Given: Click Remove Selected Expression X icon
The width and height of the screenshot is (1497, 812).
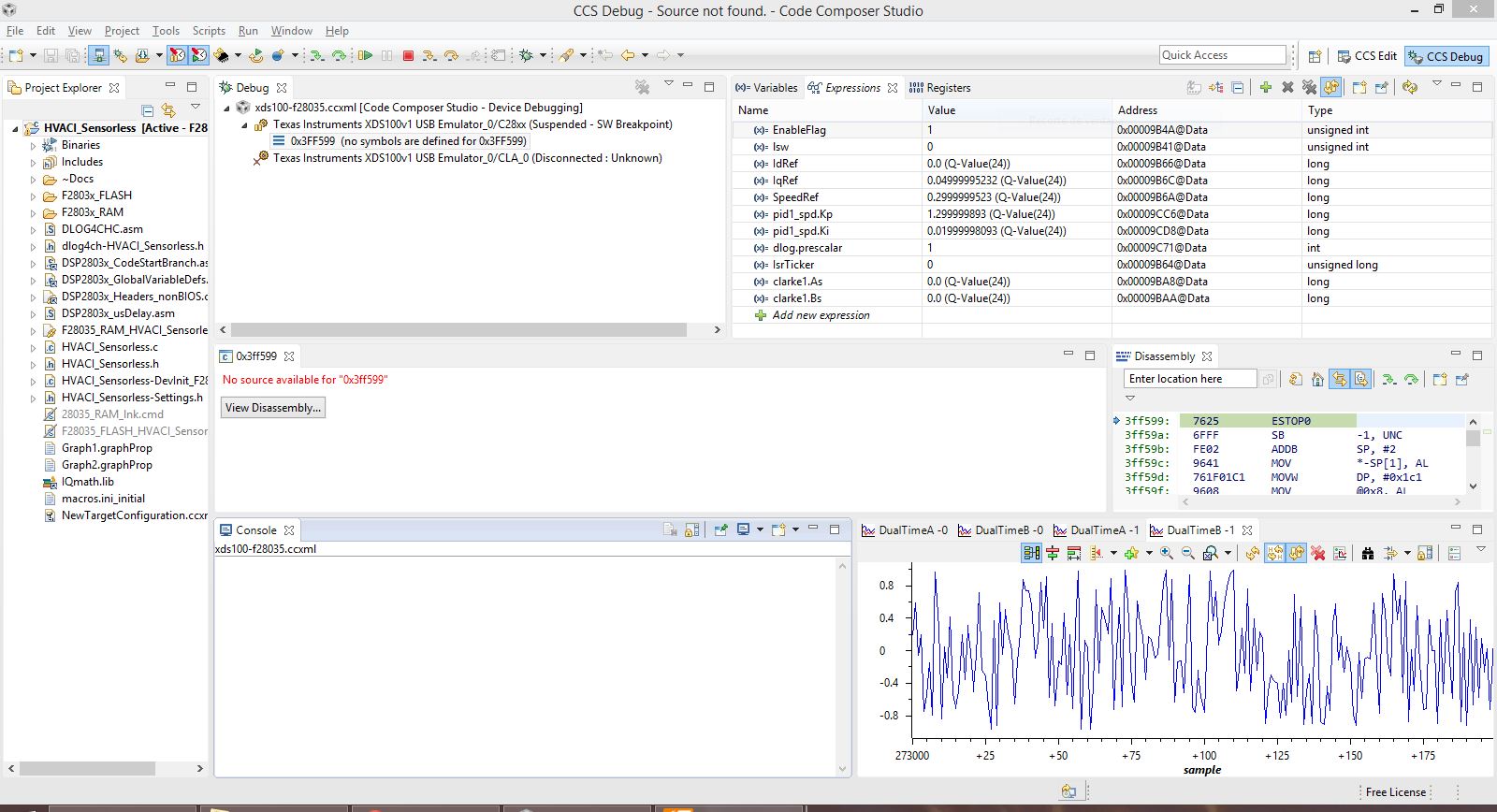Looking at the screenshot, I should (x=1287, y=87).
